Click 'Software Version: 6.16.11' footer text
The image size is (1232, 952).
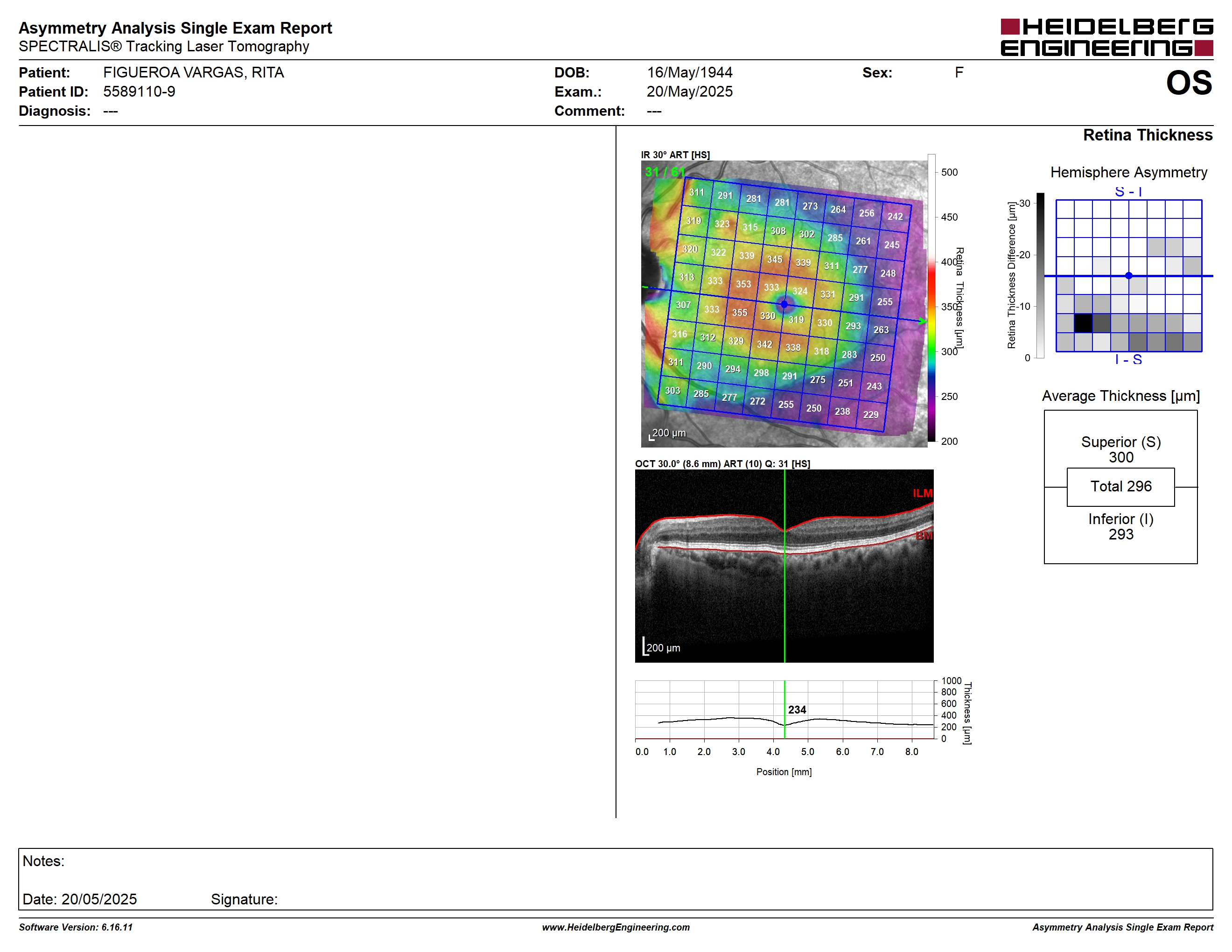pos(76,927)
